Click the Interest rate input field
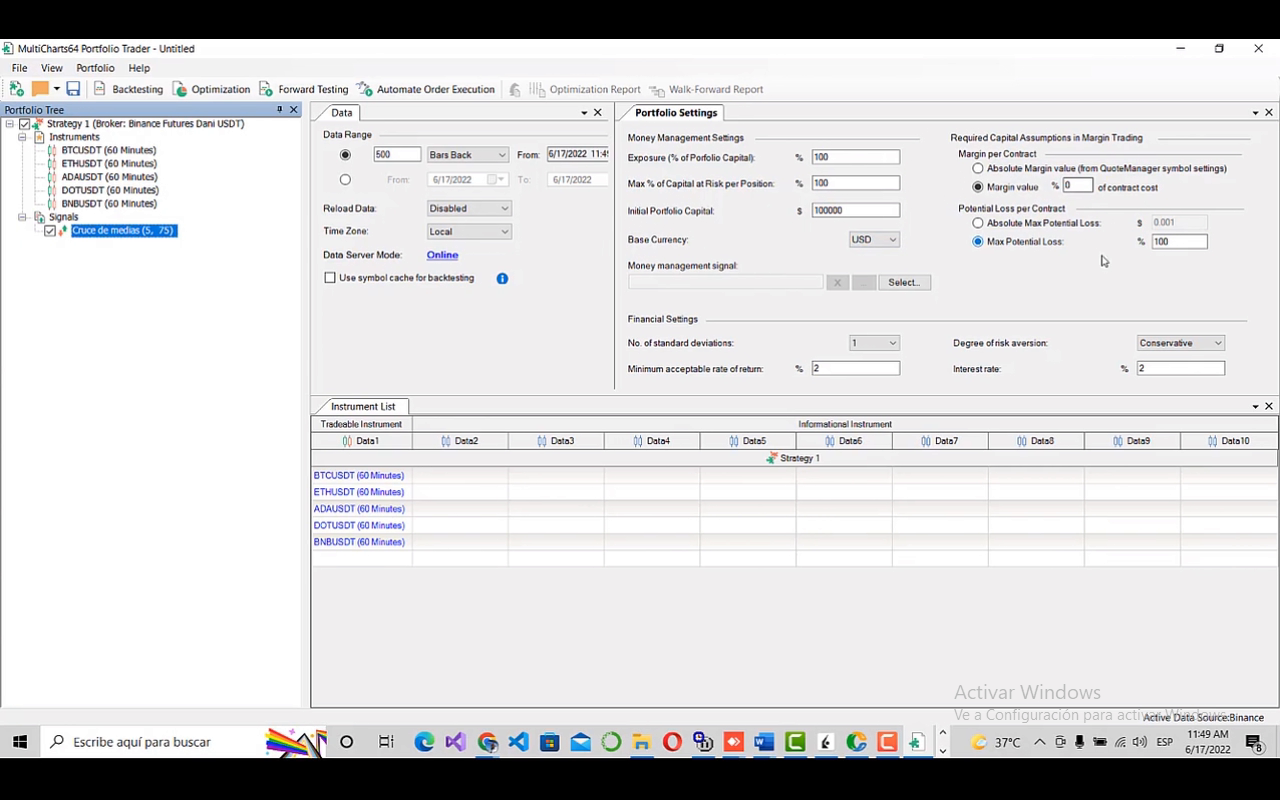 click(1181, 369)
